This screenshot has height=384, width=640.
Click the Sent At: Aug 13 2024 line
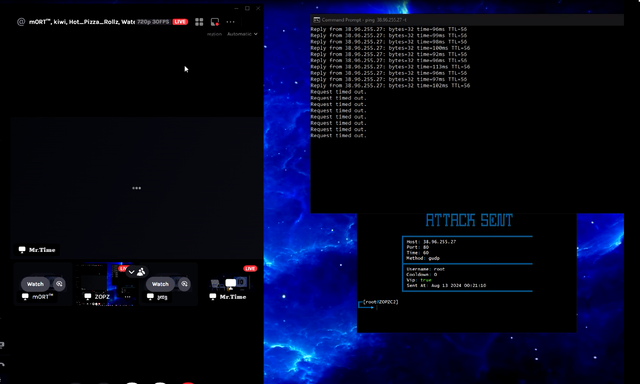(446, 286)
